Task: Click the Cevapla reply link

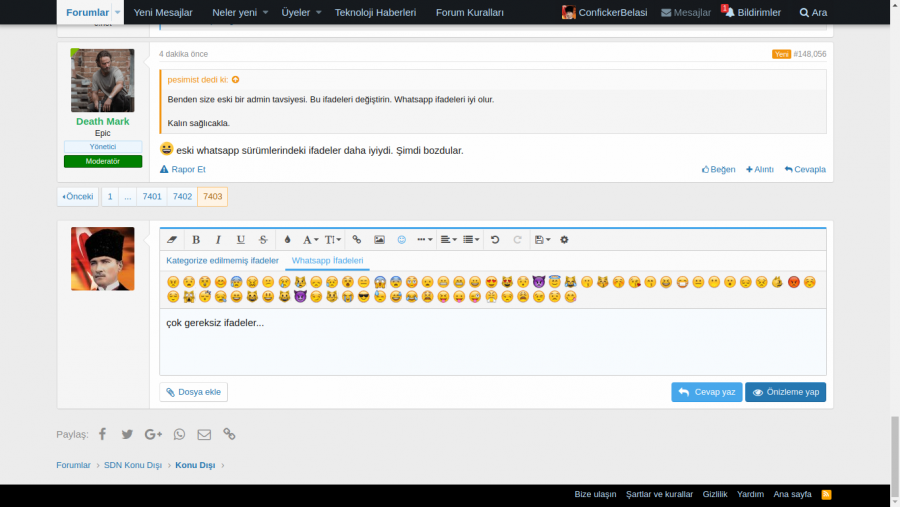Action: click(805, 169)
